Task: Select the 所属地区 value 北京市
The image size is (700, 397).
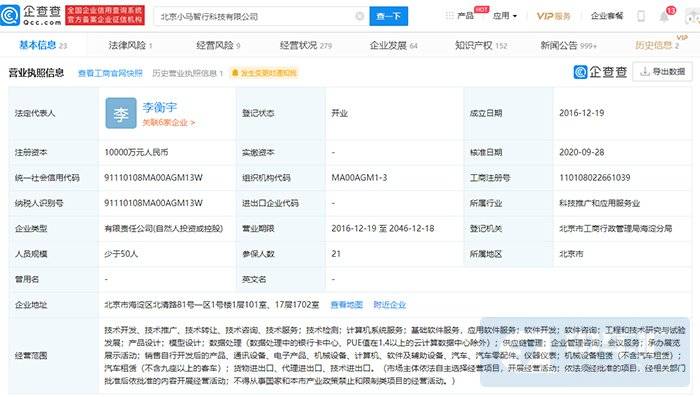Action: point(571,254)
